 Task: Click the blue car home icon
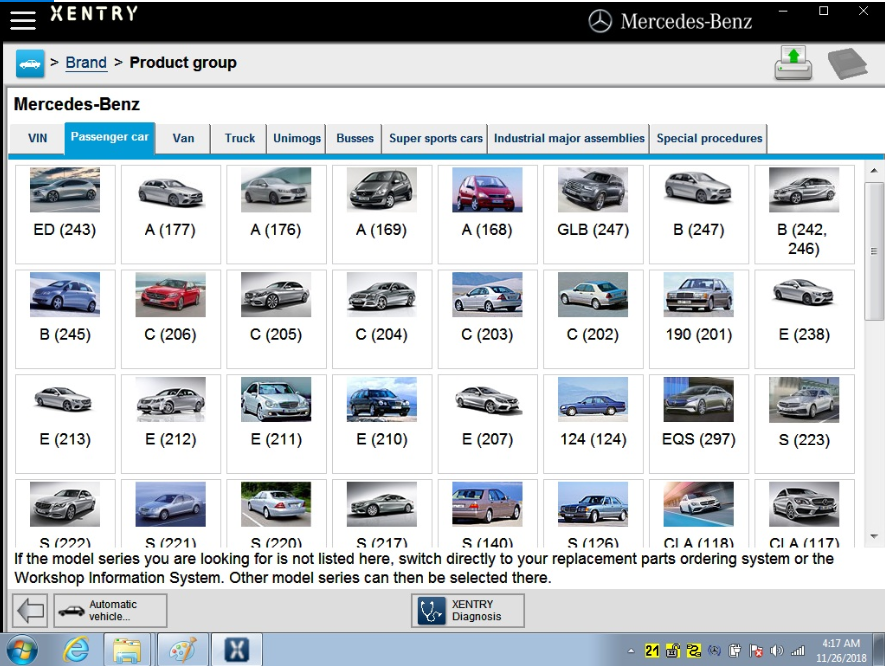30,63
